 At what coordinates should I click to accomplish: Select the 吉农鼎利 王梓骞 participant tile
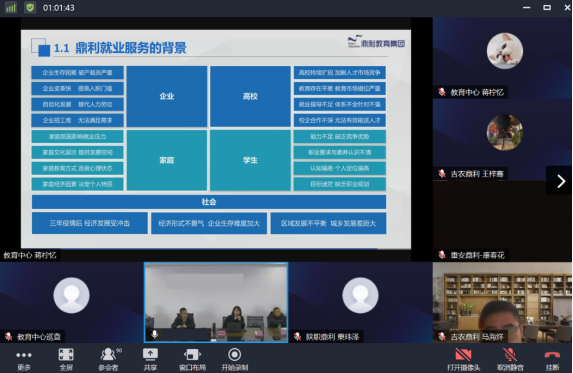point(502,140)
